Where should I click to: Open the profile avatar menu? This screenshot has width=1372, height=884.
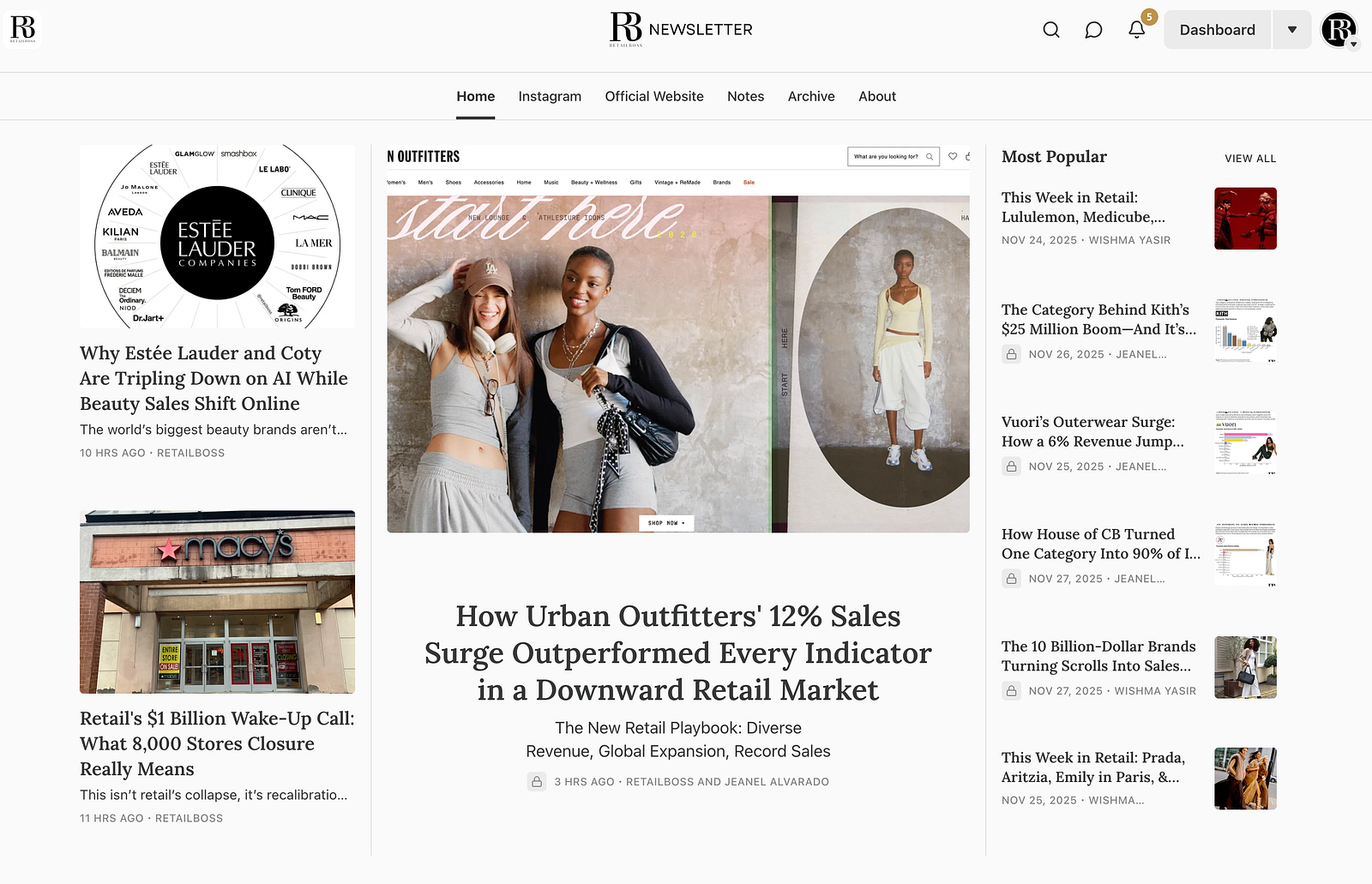point(1339,30)
